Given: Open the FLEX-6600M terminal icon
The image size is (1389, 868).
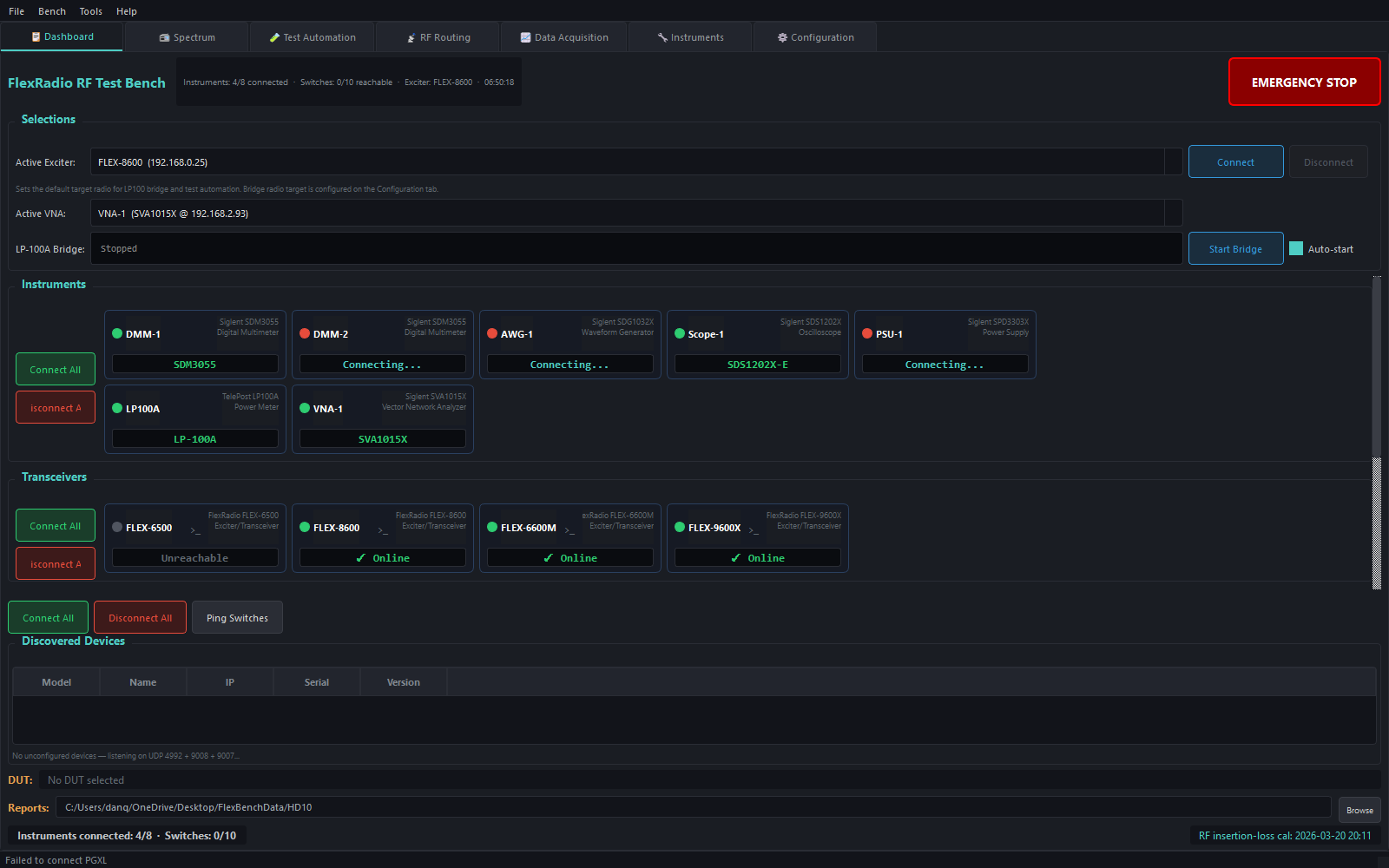Looking at the screenshot, I should tap(569, 529).
